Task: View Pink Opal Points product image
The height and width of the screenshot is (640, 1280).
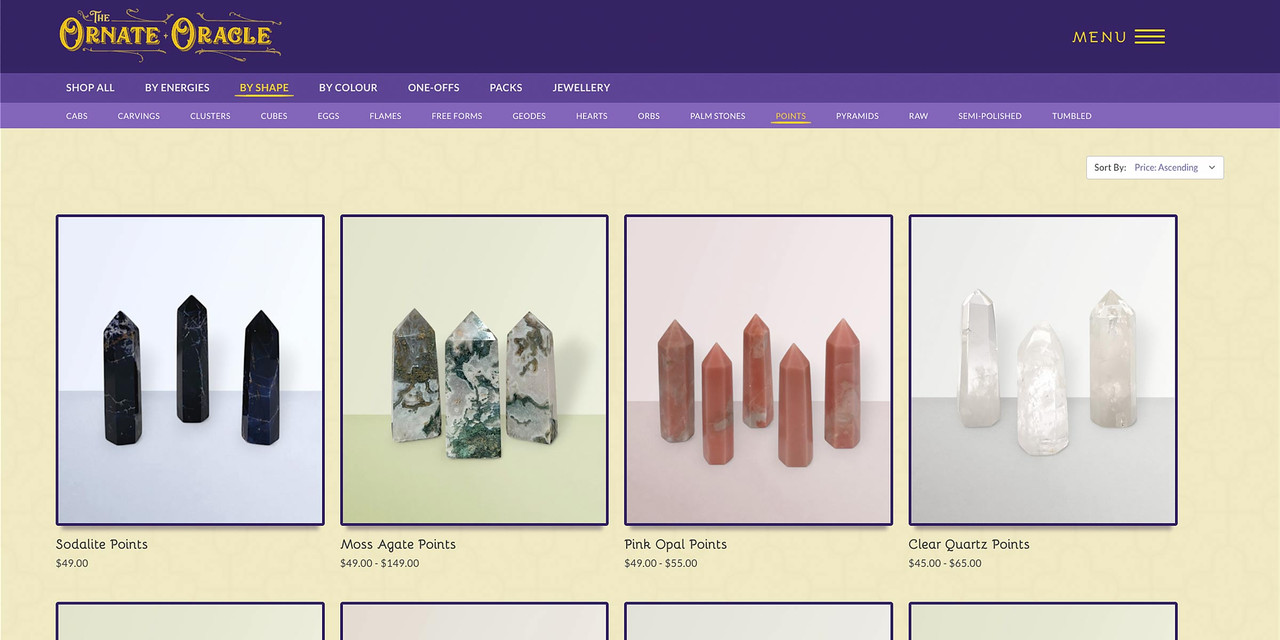Action: 758,370
